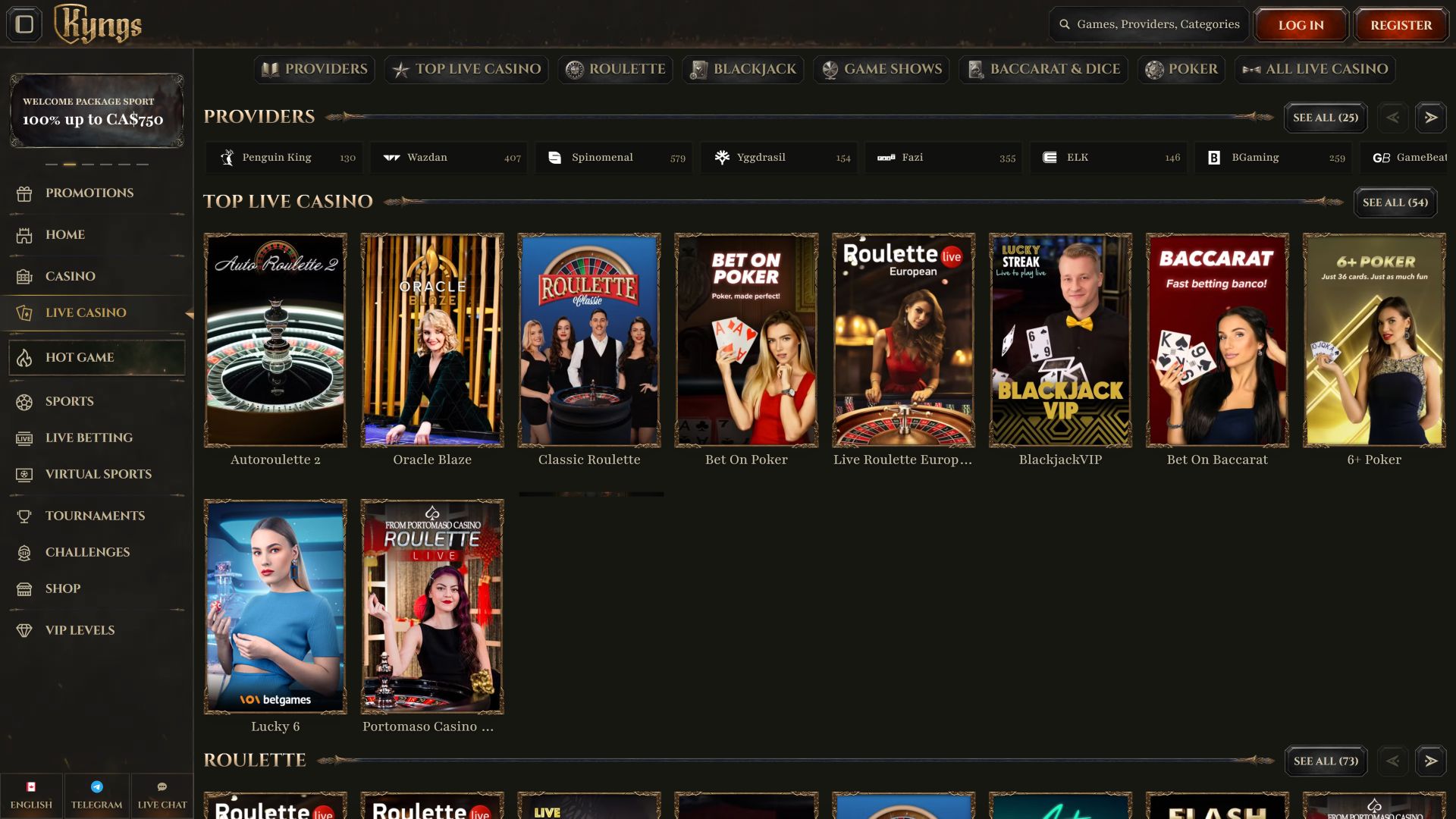Click the Casino sidebar icon
The height and width of the screenshot is (819, 1456).
tap(24, 277)
